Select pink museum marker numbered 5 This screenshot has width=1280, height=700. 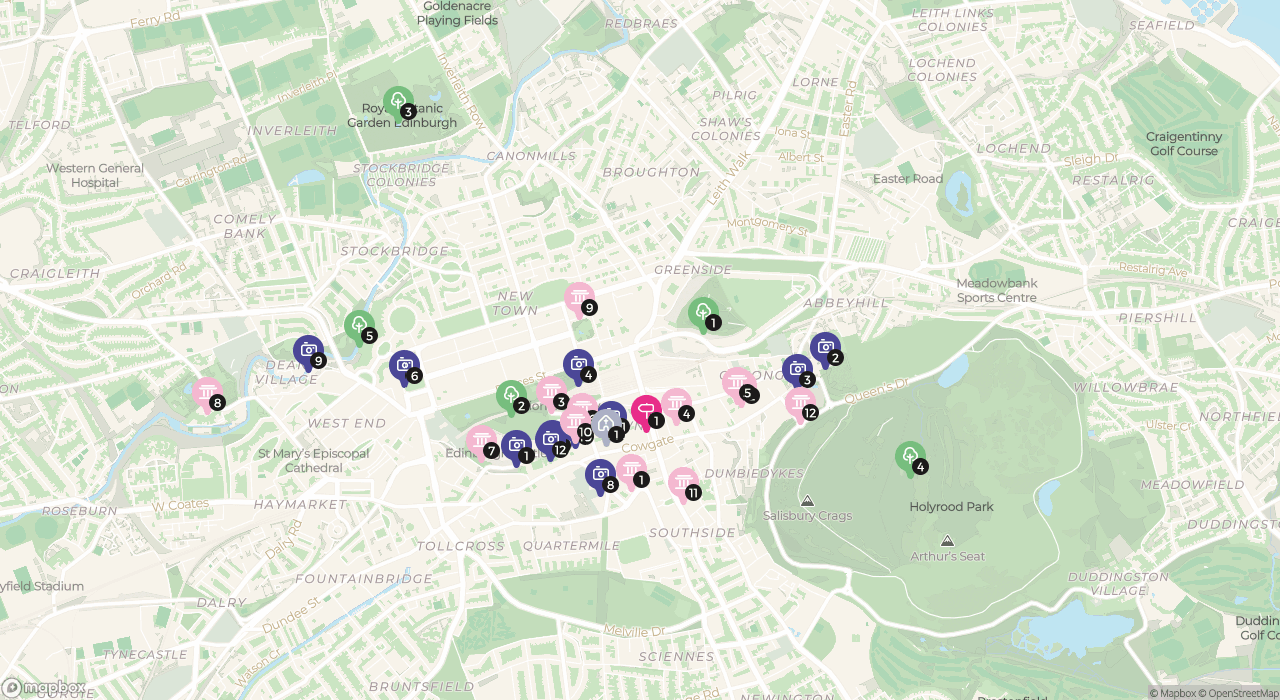[x=737, y=383]
